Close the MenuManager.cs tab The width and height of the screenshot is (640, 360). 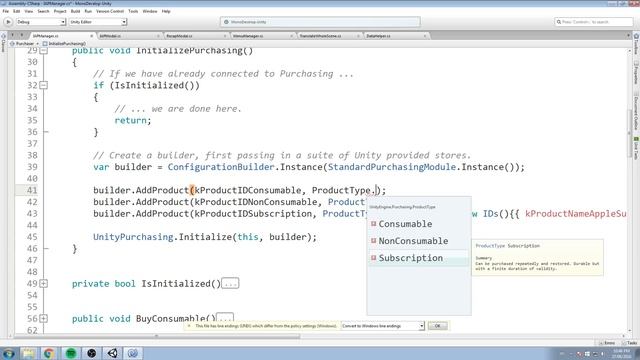(x=291, y=36)
